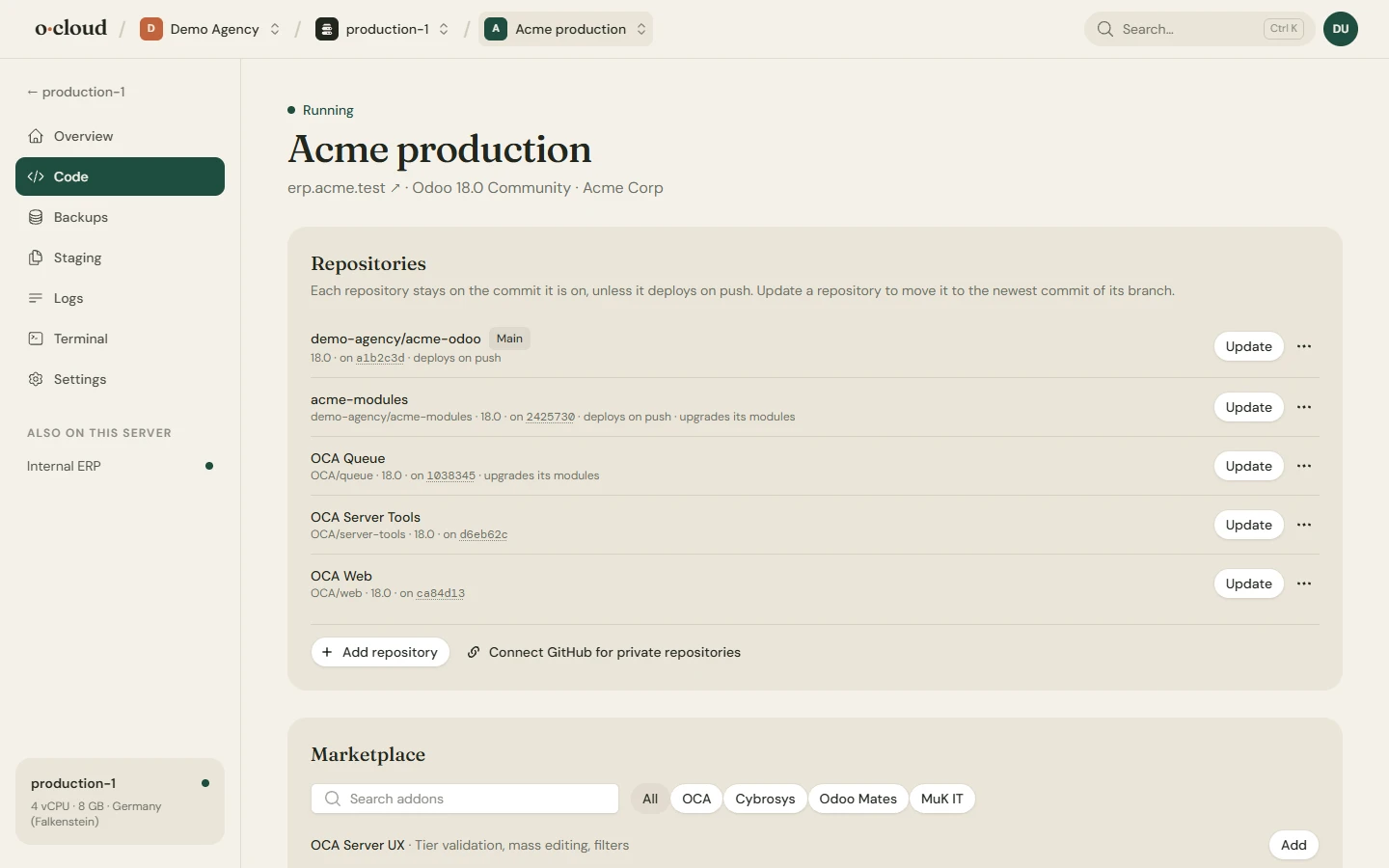Screen dimensions: 1389x868
Task: Open Logs in the sidebar
Action: coord(120,298)
